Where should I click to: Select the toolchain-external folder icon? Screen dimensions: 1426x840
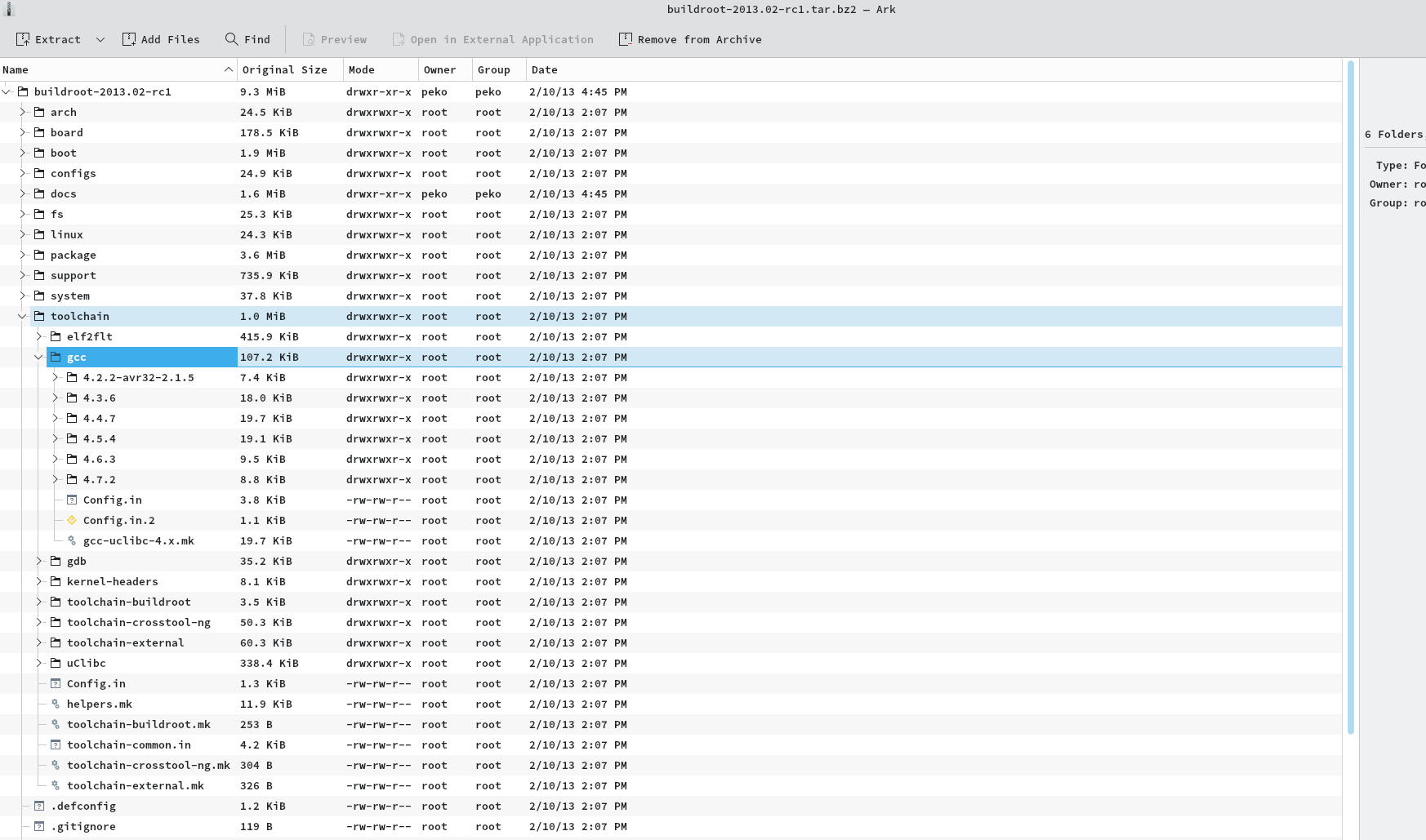point(56,642)
